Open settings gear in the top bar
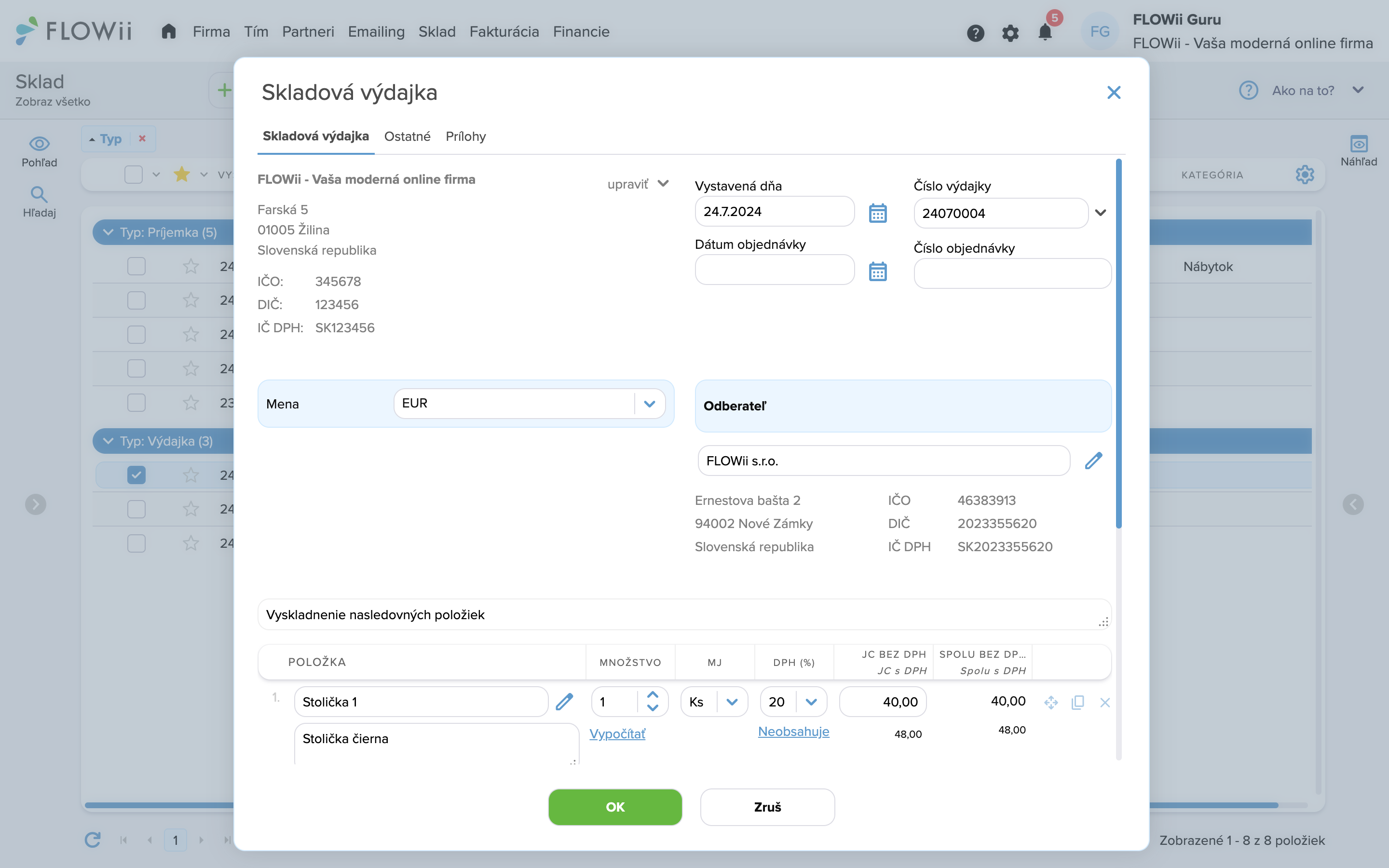Viewport: 1389px width, 868px height. [x=1010, y=33]
